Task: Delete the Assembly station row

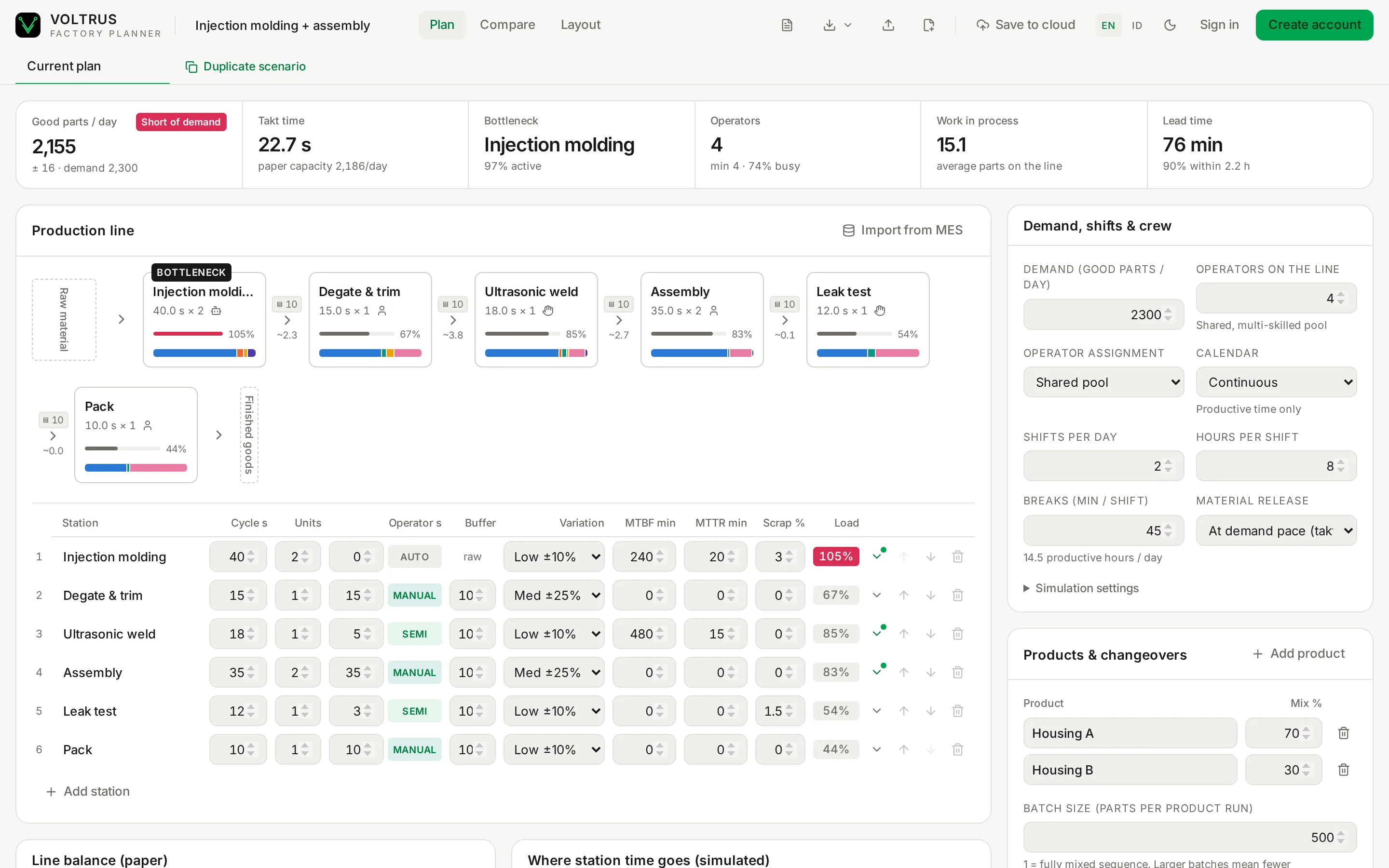Action: (957, 672)
